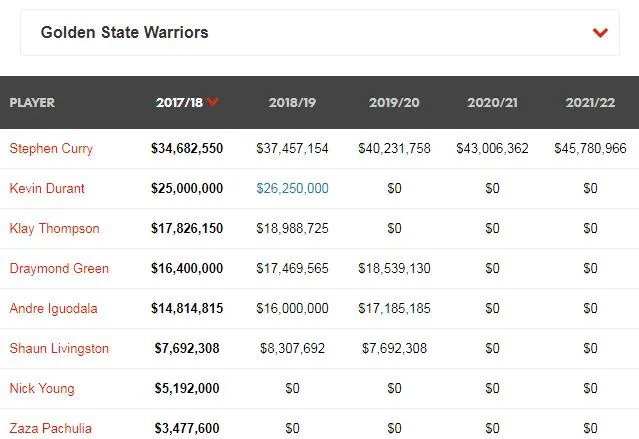639x439 pixels.
Task: Click Stephen Curry's $34,682,550 salary cell
Action: [x=187, y=148]
